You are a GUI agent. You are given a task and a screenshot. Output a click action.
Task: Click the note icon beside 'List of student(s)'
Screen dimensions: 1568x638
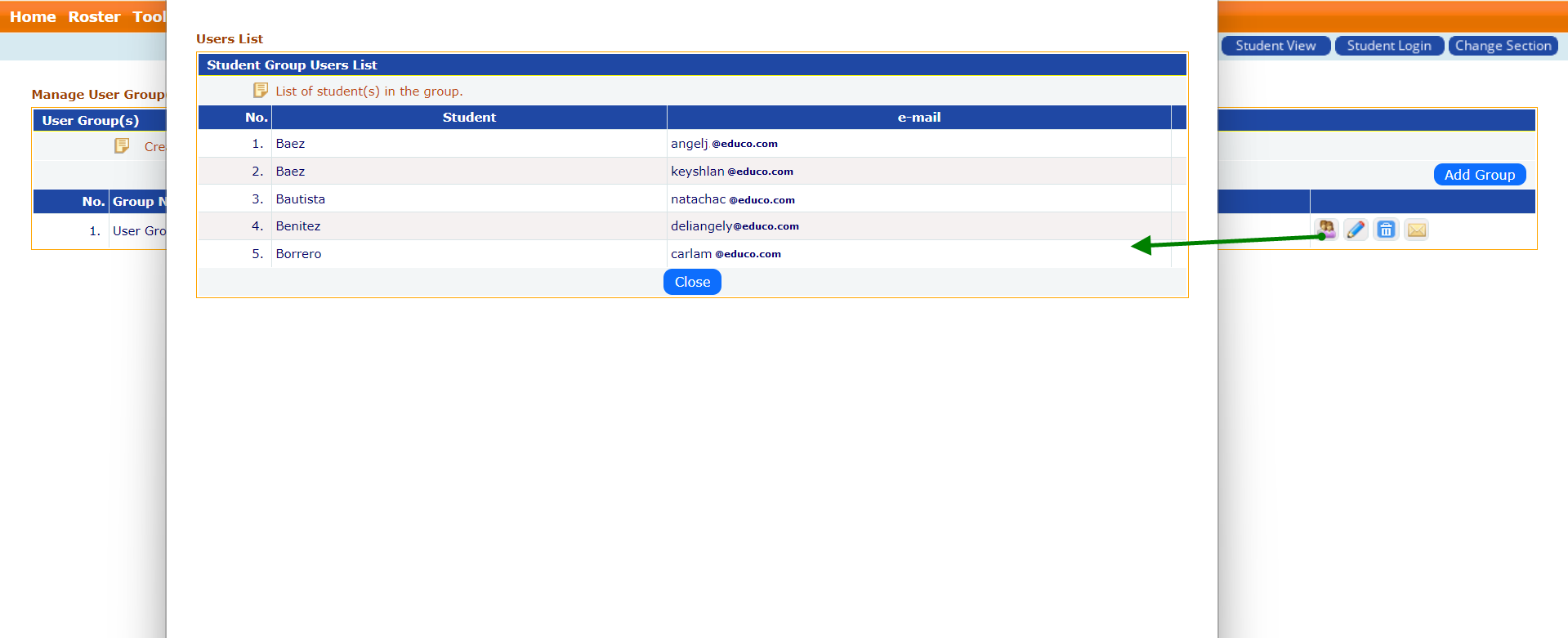coord(261,91)
